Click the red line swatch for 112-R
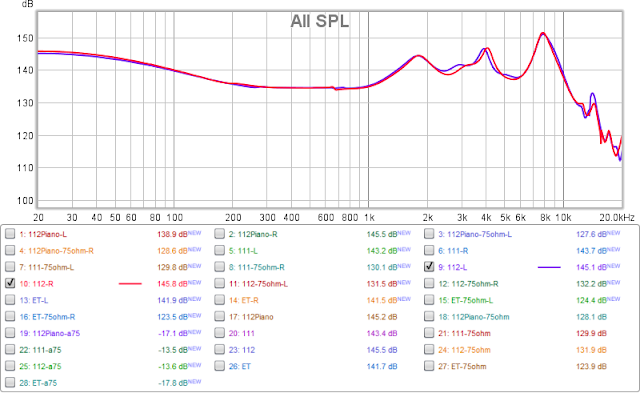 [x=130, y=284]
